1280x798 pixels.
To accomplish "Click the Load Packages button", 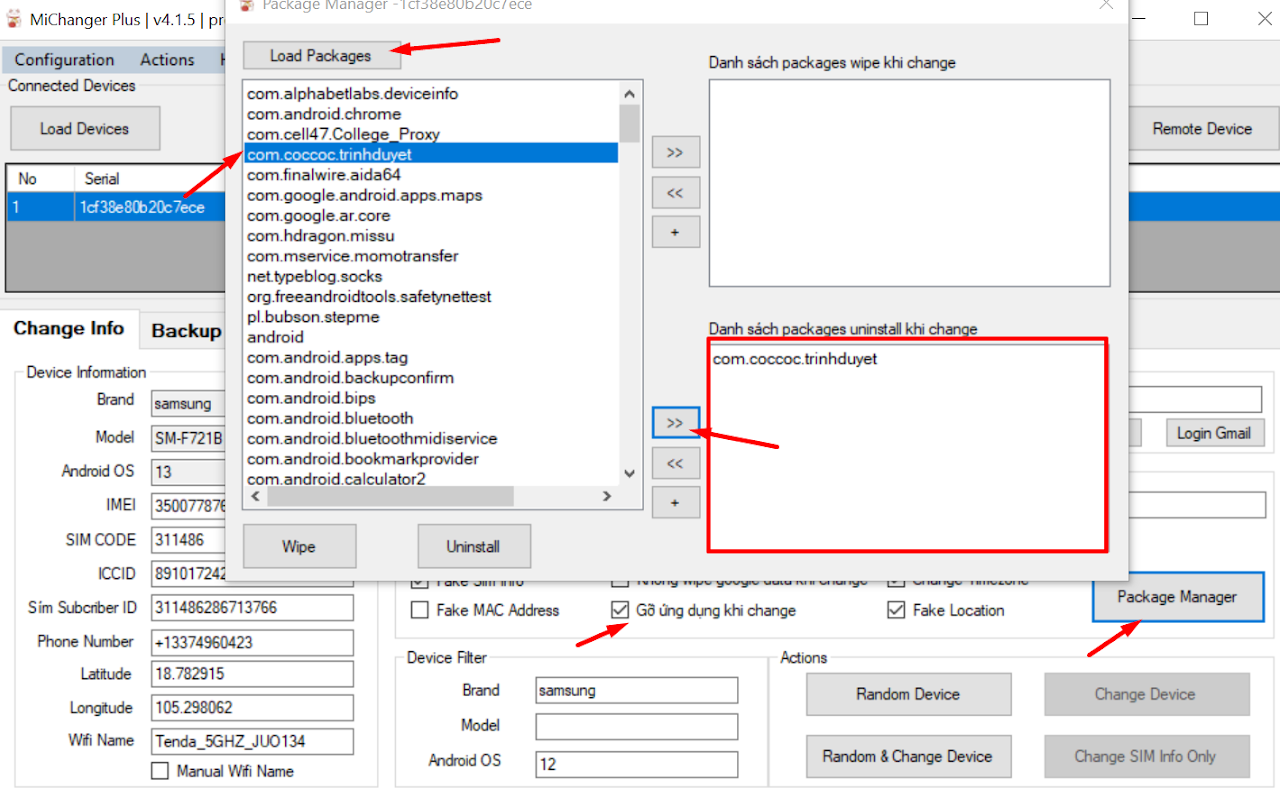I will [x=321, y=56].
